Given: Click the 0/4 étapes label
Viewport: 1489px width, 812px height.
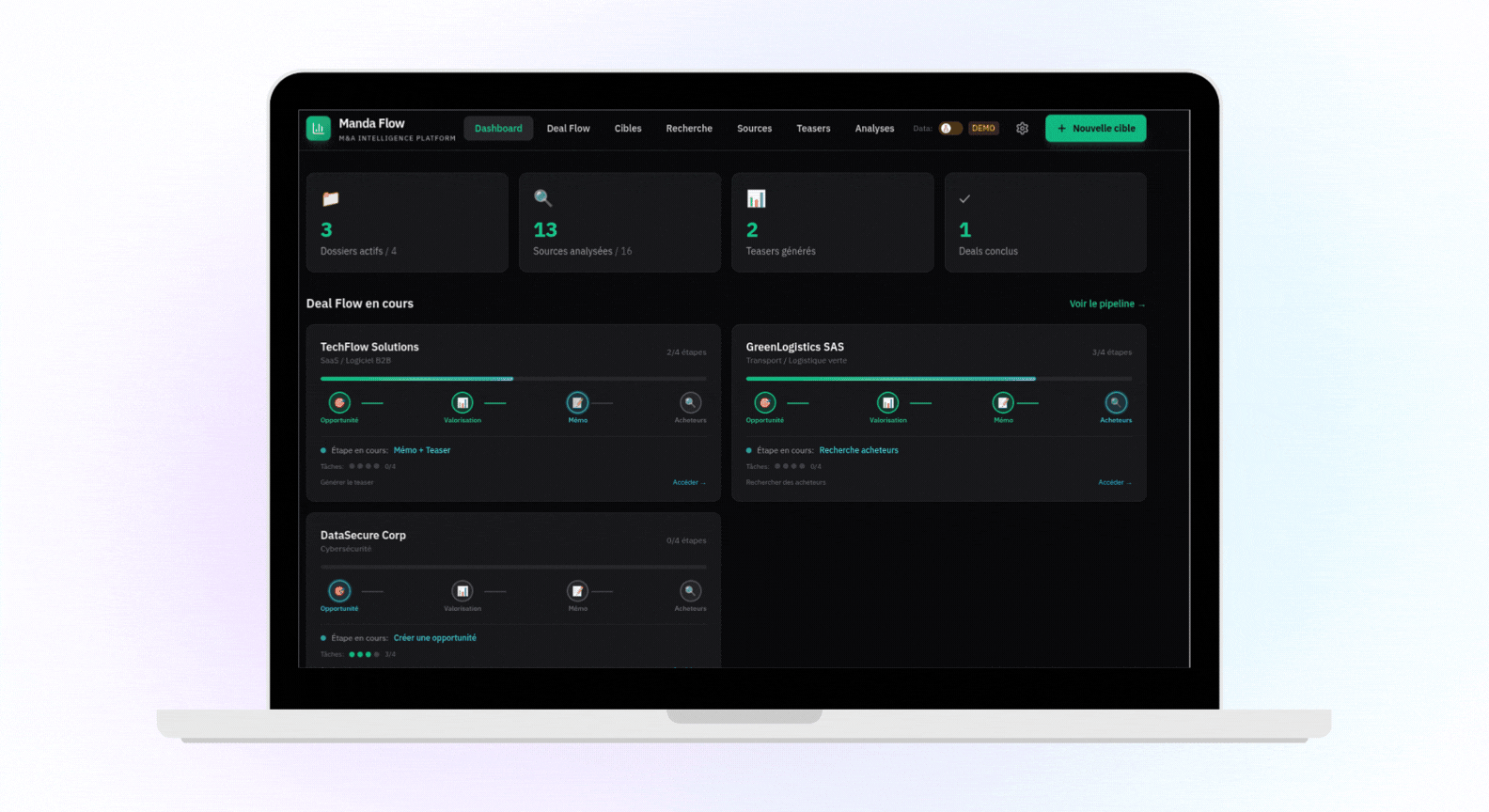Looking at the screenshot, I should click(x=686, y=540).
